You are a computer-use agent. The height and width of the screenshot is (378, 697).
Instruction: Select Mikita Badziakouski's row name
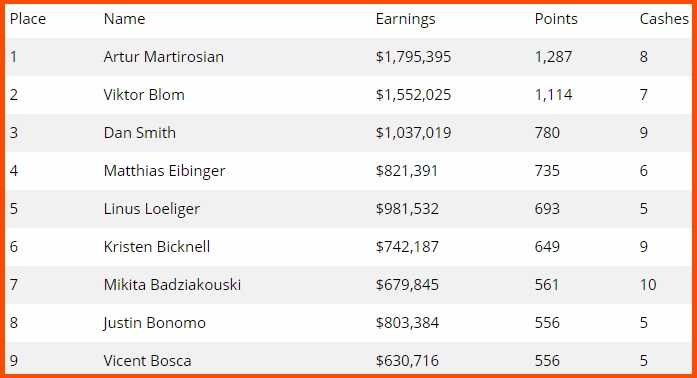(x=172, y=285)
